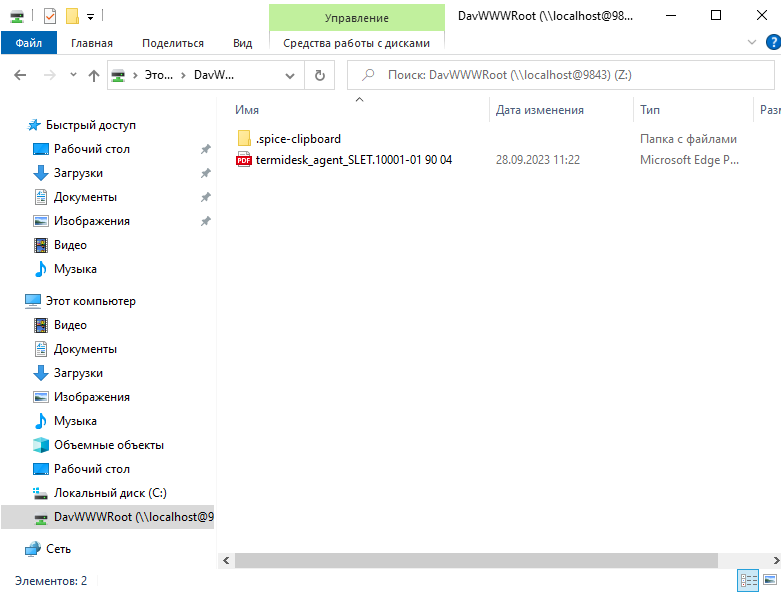Switch to large icons view layout

[770, 580]
